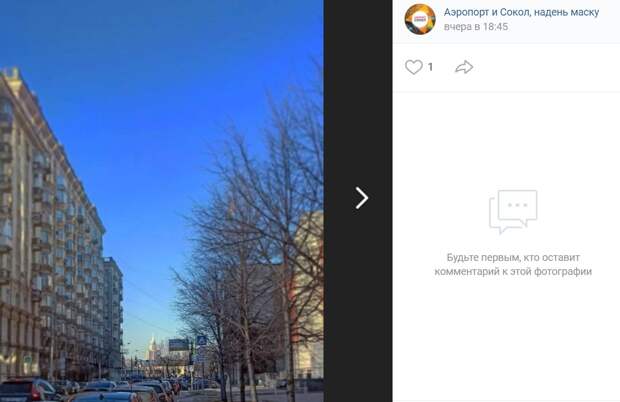Click the text Будьте первым, кто оставит комментарий

513,264
